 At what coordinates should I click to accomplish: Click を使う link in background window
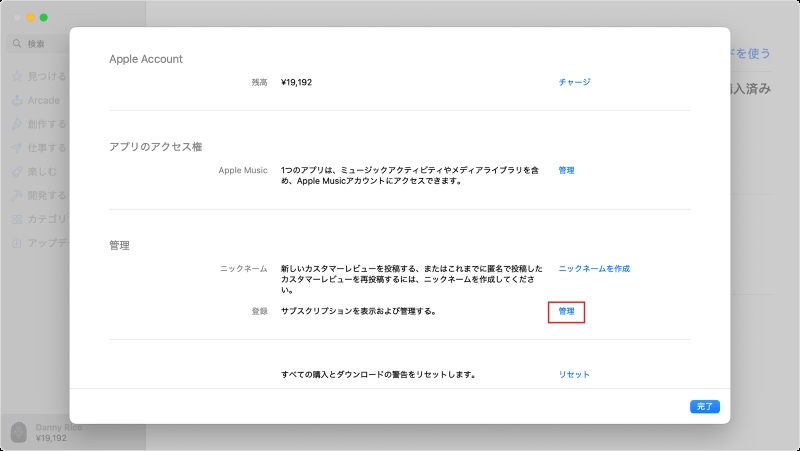click(x=751, y=53)
